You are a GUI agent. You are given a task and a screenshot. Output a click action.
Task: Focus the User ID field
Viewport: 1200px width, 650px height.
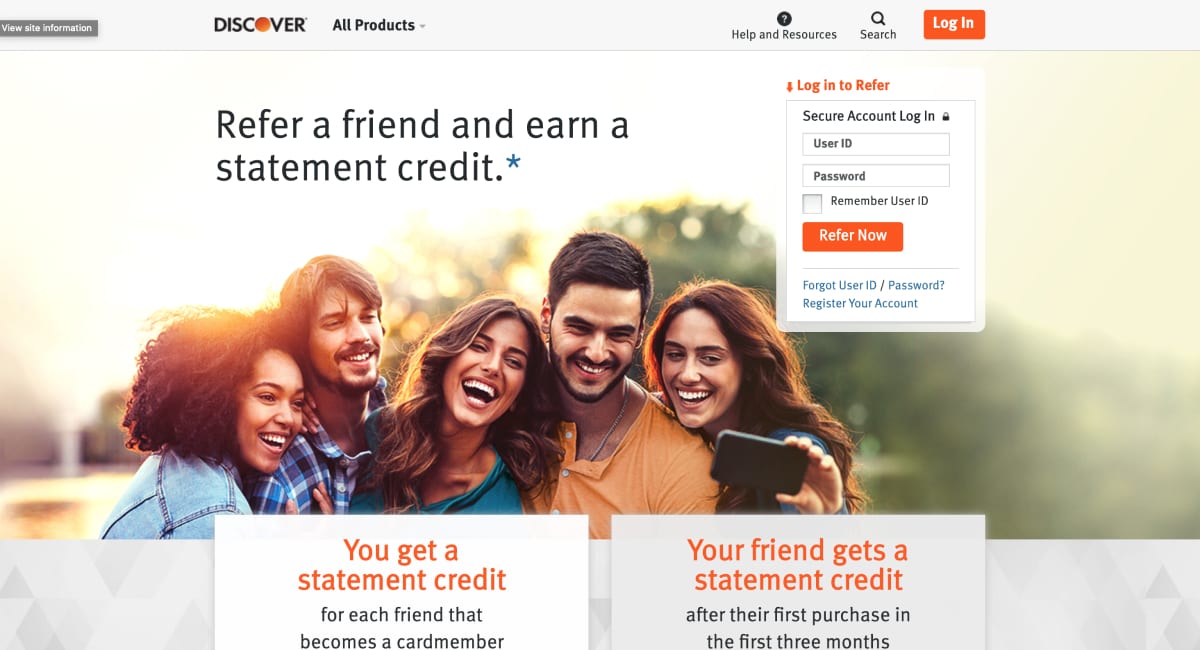coord(876,144)
